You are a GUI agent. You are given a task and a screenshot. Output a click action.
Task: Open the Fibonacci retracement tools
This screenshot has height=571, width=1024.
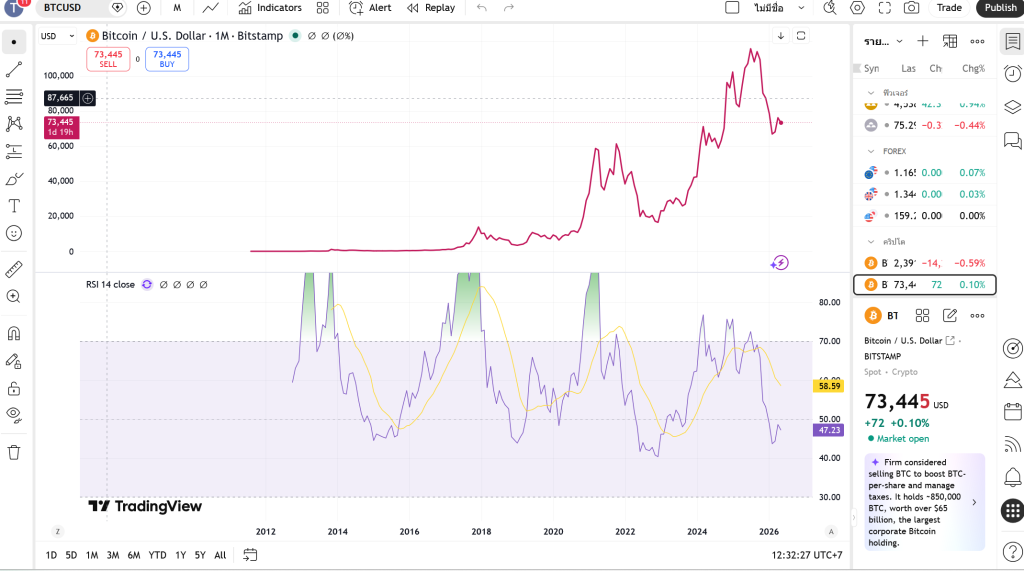tap(14, 97)
